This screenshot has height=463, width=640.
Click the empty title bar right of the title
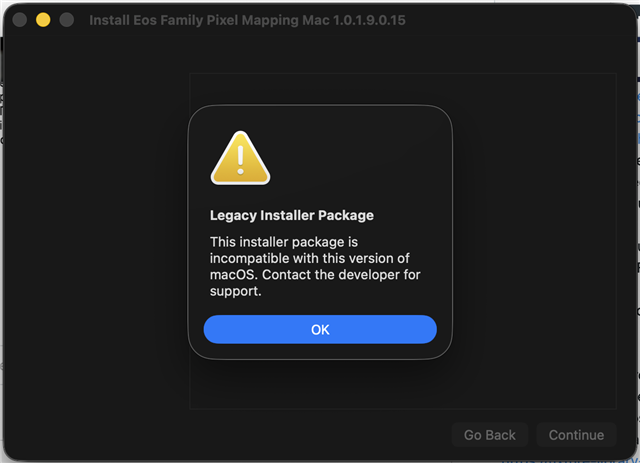520,20
